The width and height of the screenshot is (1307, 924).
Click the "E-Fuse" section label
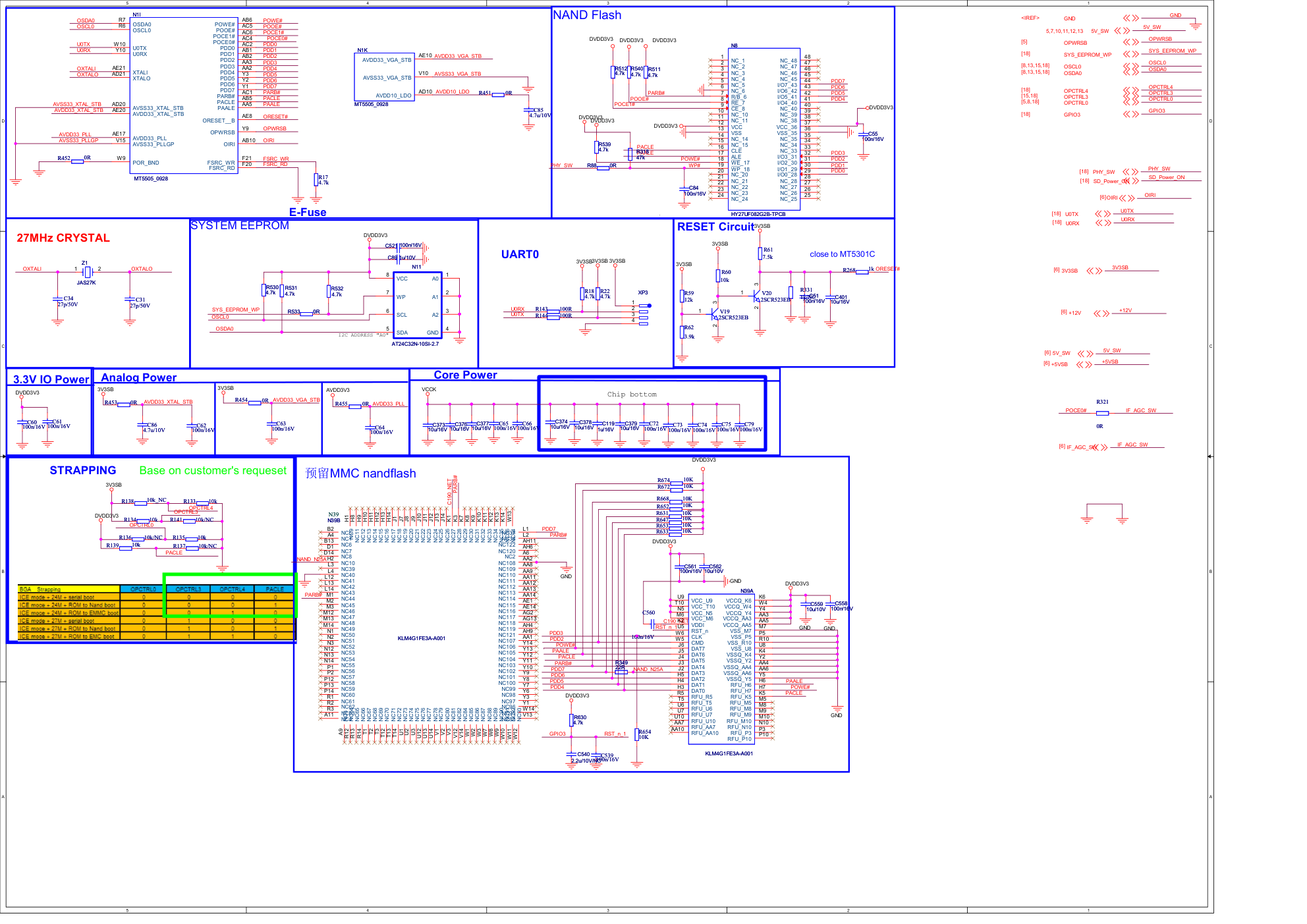pyautogui.click(x=308, y=212)
